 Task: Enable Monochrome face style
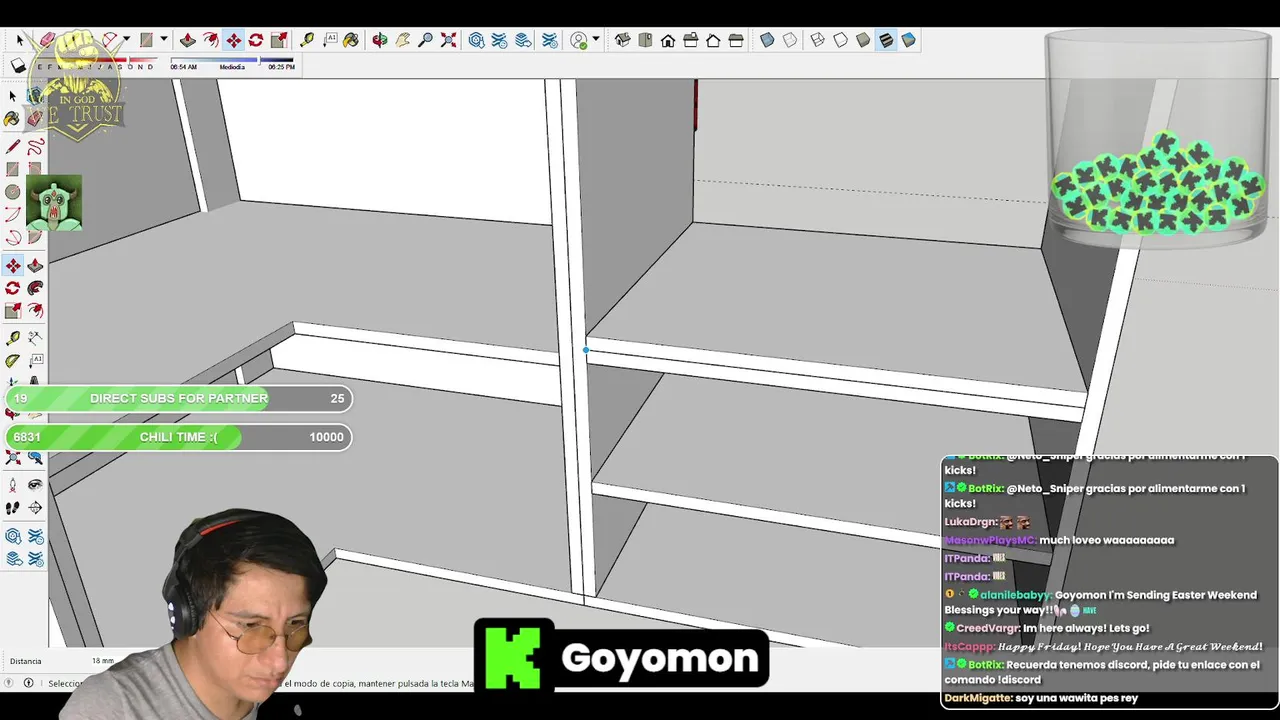point(908,40)
